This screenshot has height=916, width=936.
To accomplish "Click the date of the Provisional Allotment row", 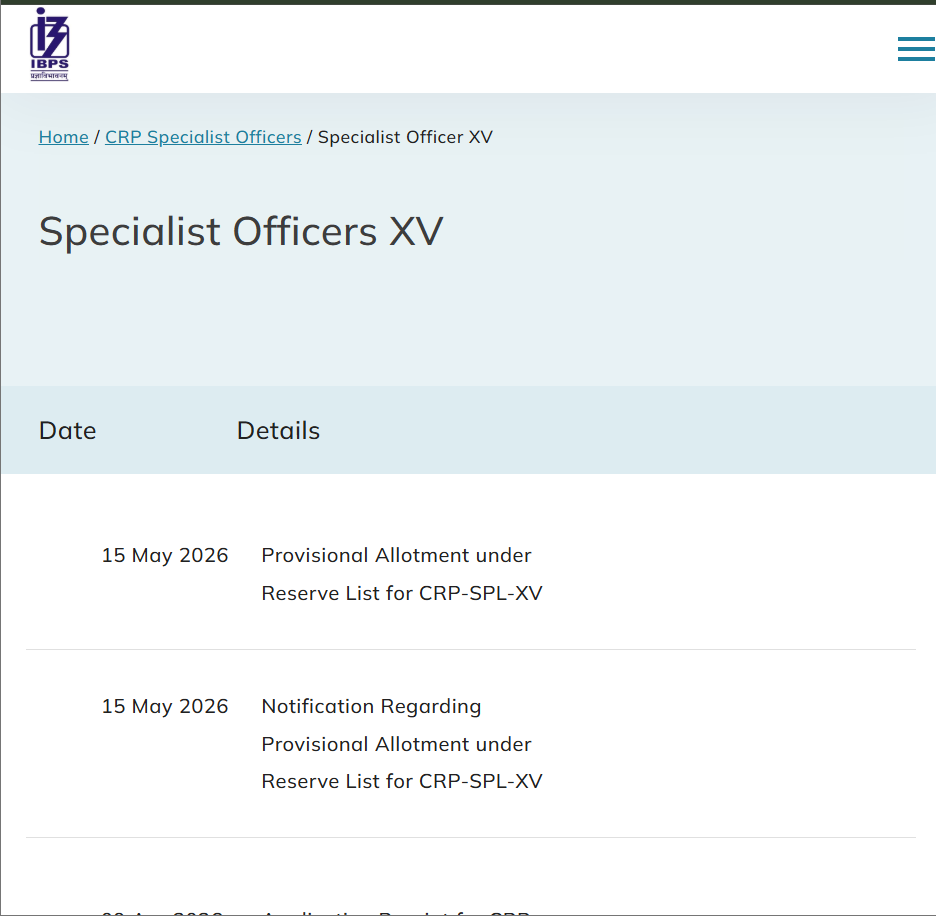I will click(x=165, y=555).
